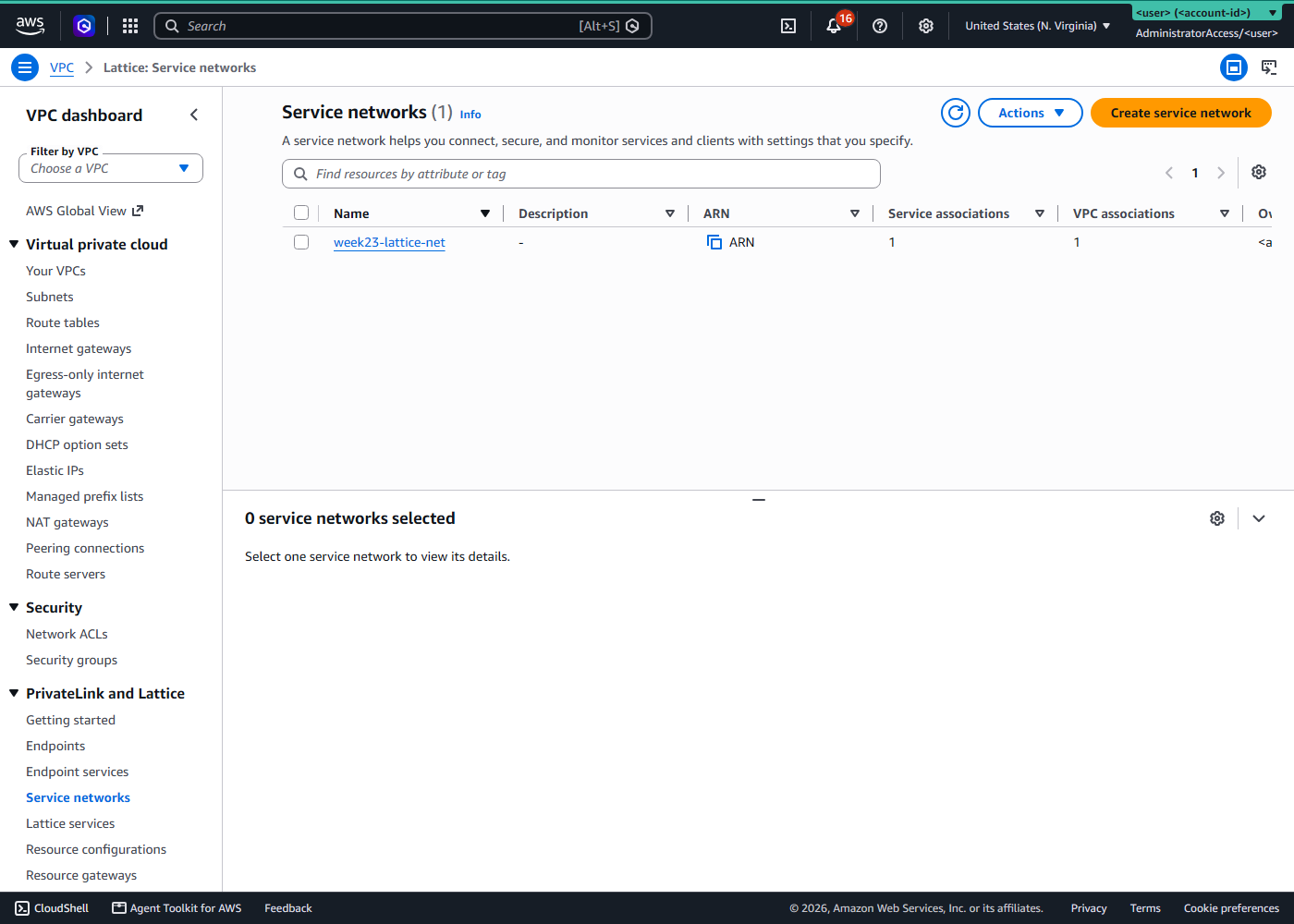The image size is (1294, 924).
Task: Open the Choose a VPC filter dropdown
Action: click(111, 168)
